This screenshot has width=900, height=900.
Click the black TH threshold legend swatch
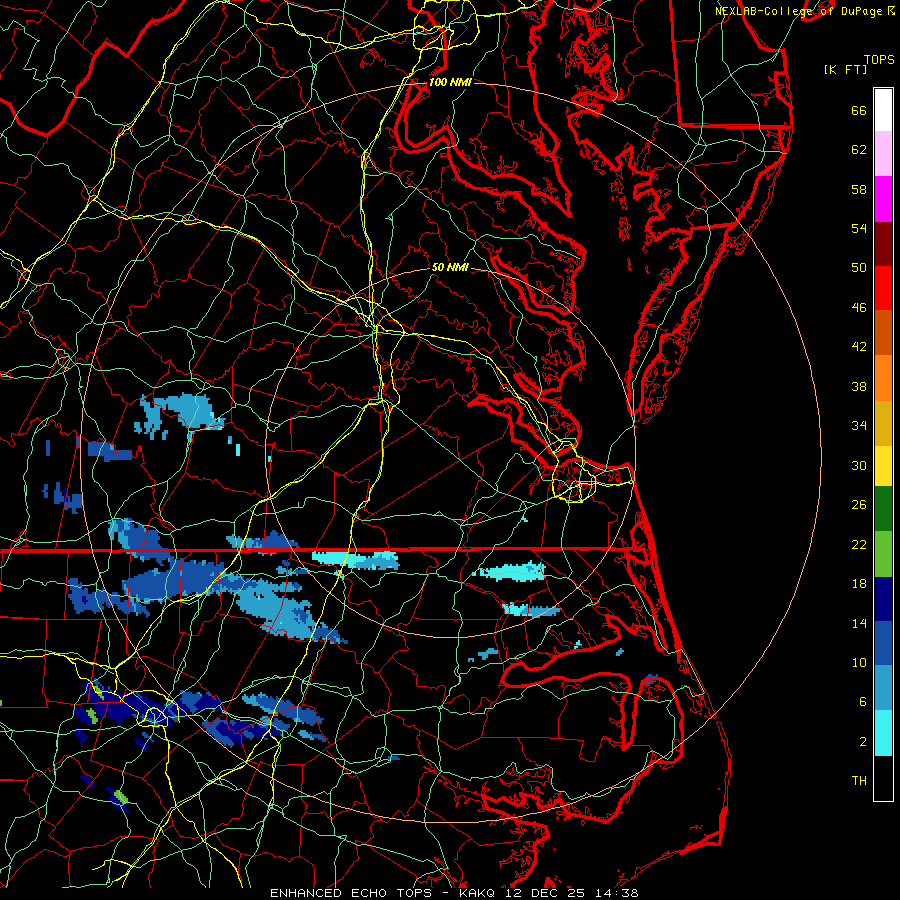(x=883, y=778)
